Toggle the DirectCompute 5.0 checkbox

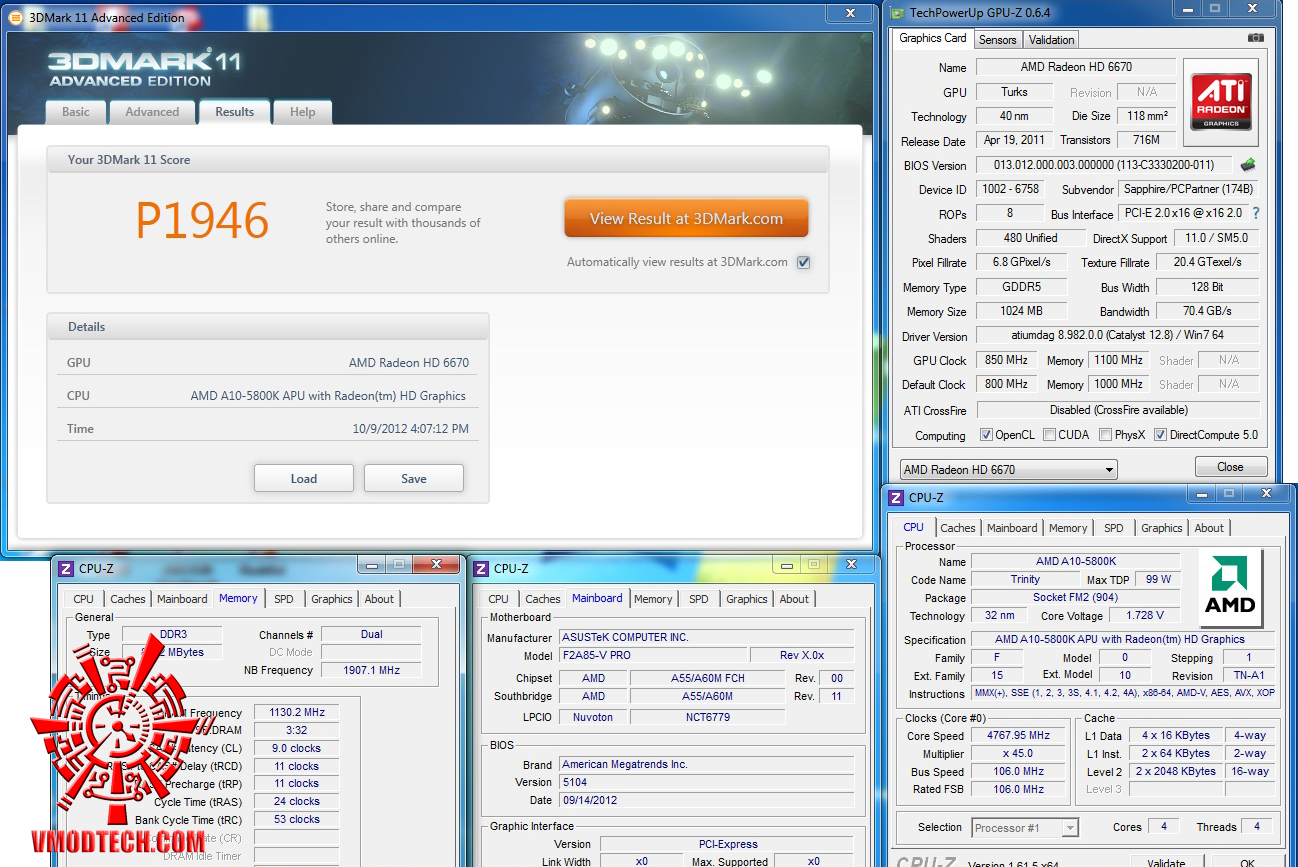click(x=1160, y=435)
